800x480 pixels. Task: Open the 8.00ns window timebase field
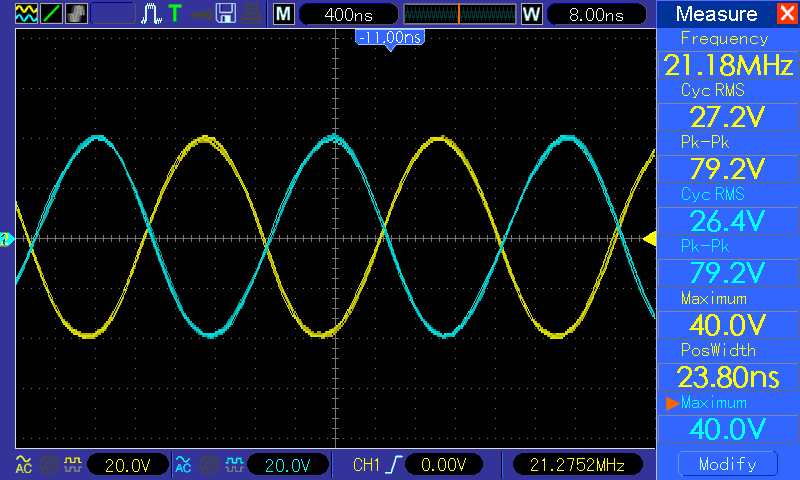[x=594, y=14]
